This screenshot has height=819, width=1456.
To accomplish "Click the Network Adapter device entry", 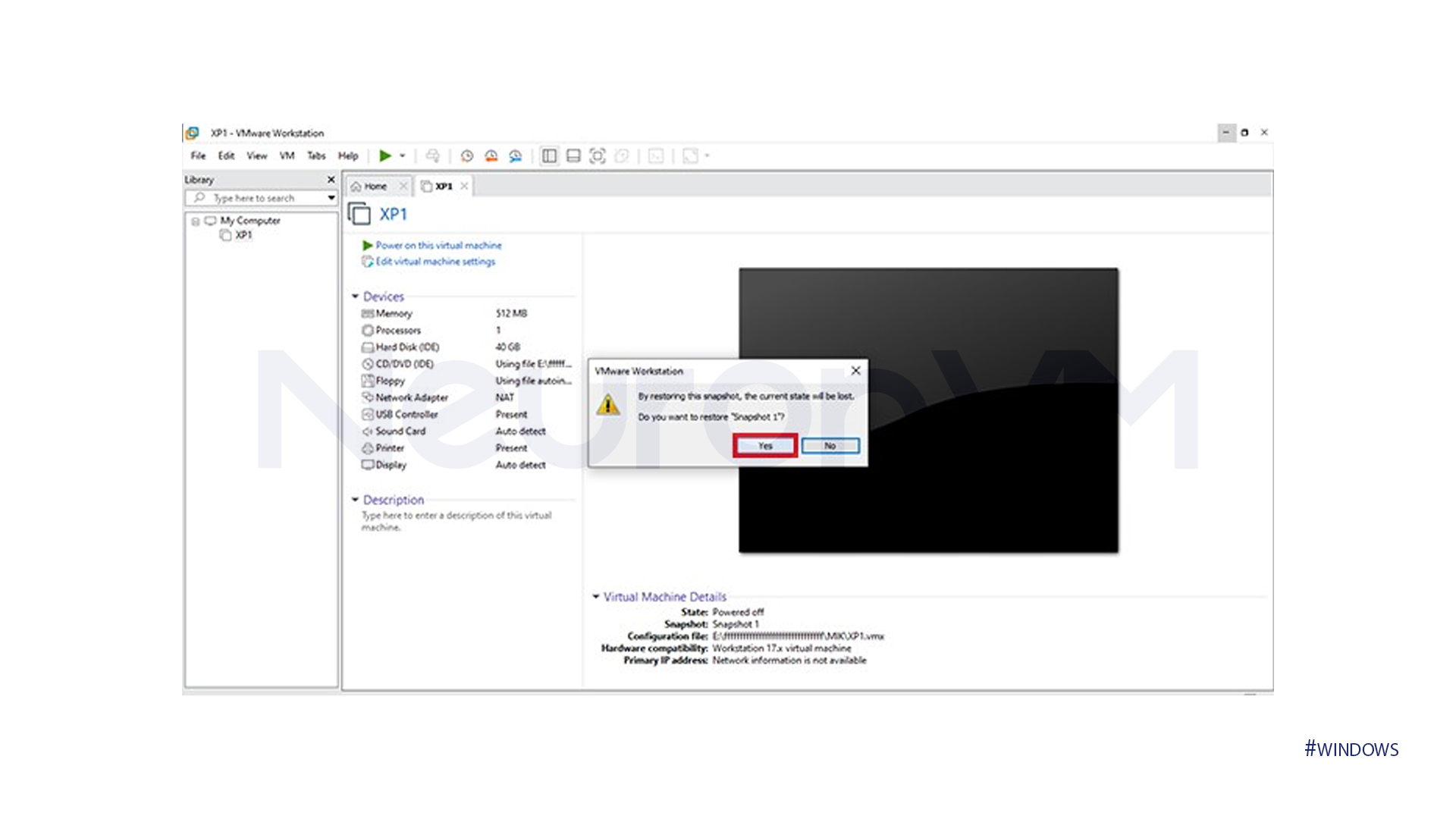I will (410, 397).
